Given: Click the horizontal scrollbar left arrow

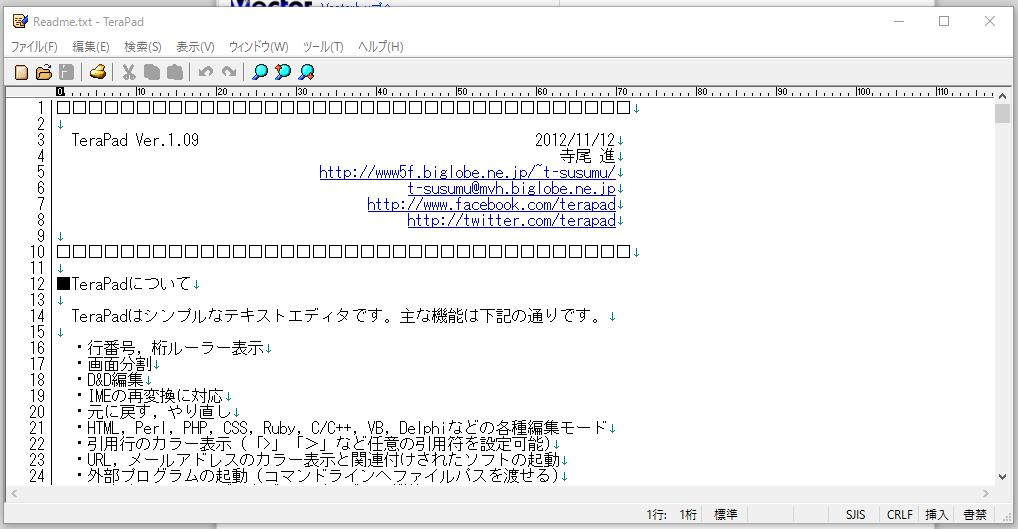Looking at the screenshot, I should [14, 493].
